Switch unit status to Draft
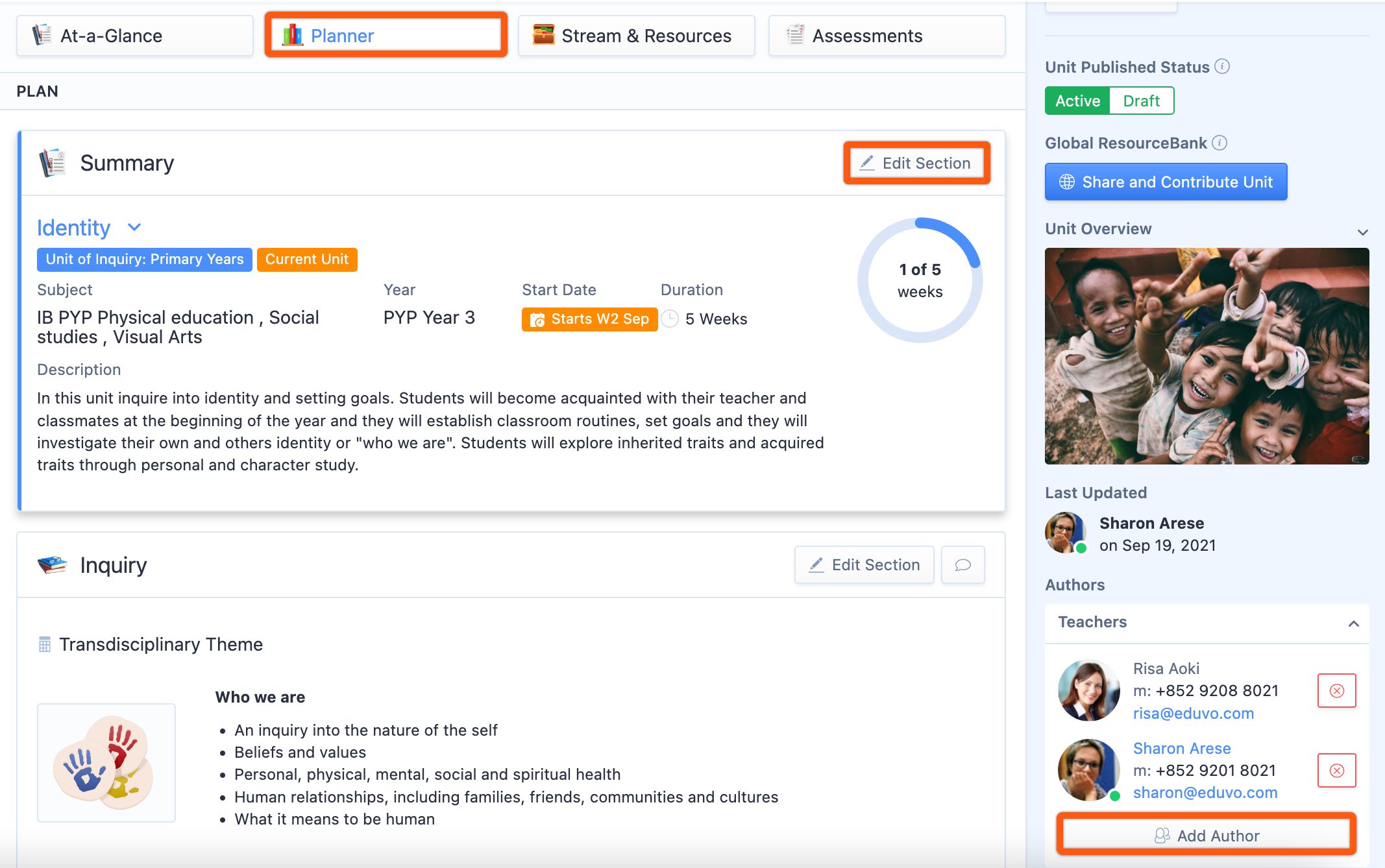The image size is (1385, 868). click(x=1141, y=101)
